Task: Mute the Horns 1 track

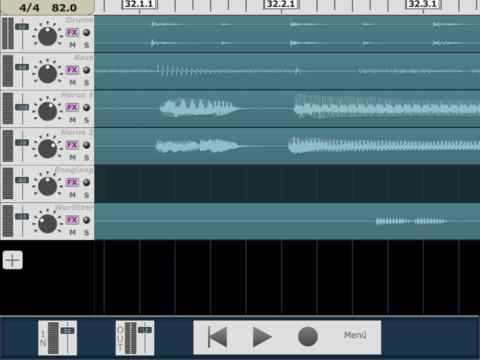Action: [x=73, y=120]
